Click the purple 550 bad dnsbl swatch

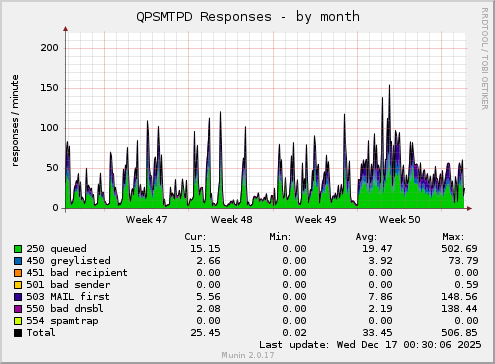(x=18, y=309)
